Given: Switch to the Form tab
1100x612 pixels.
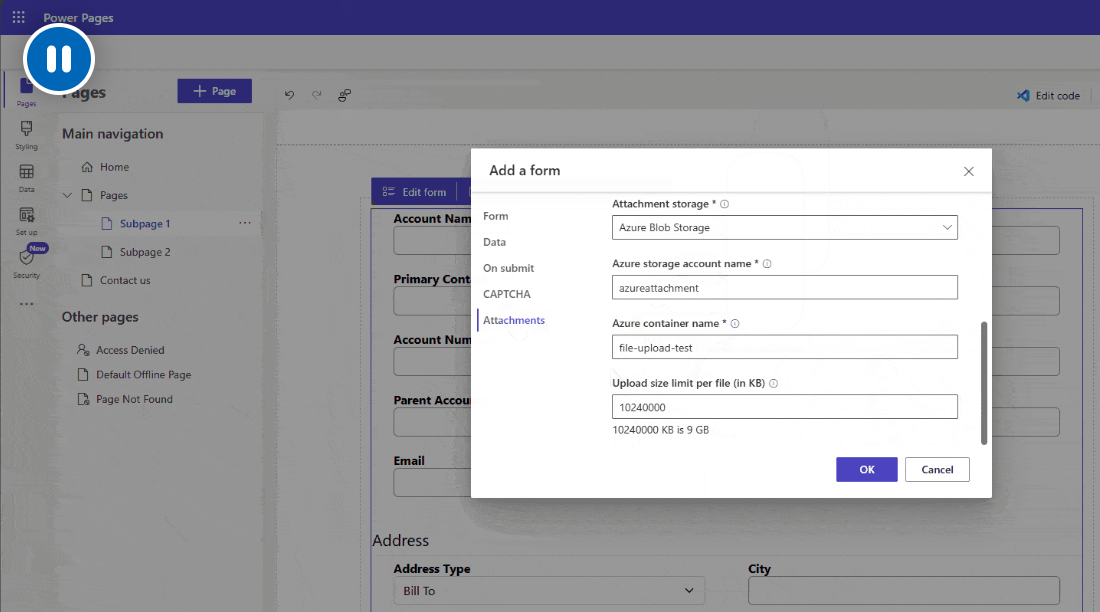Looking at the screenshot, I should click(495, 216).
